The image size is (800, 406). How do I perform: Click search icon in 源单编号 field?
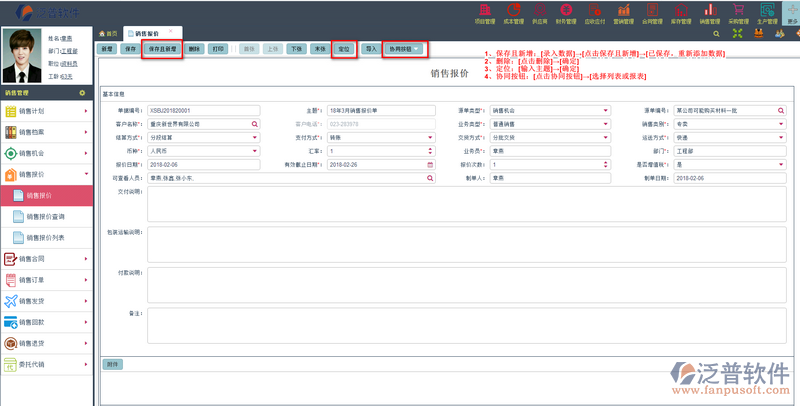coord(781,110)
